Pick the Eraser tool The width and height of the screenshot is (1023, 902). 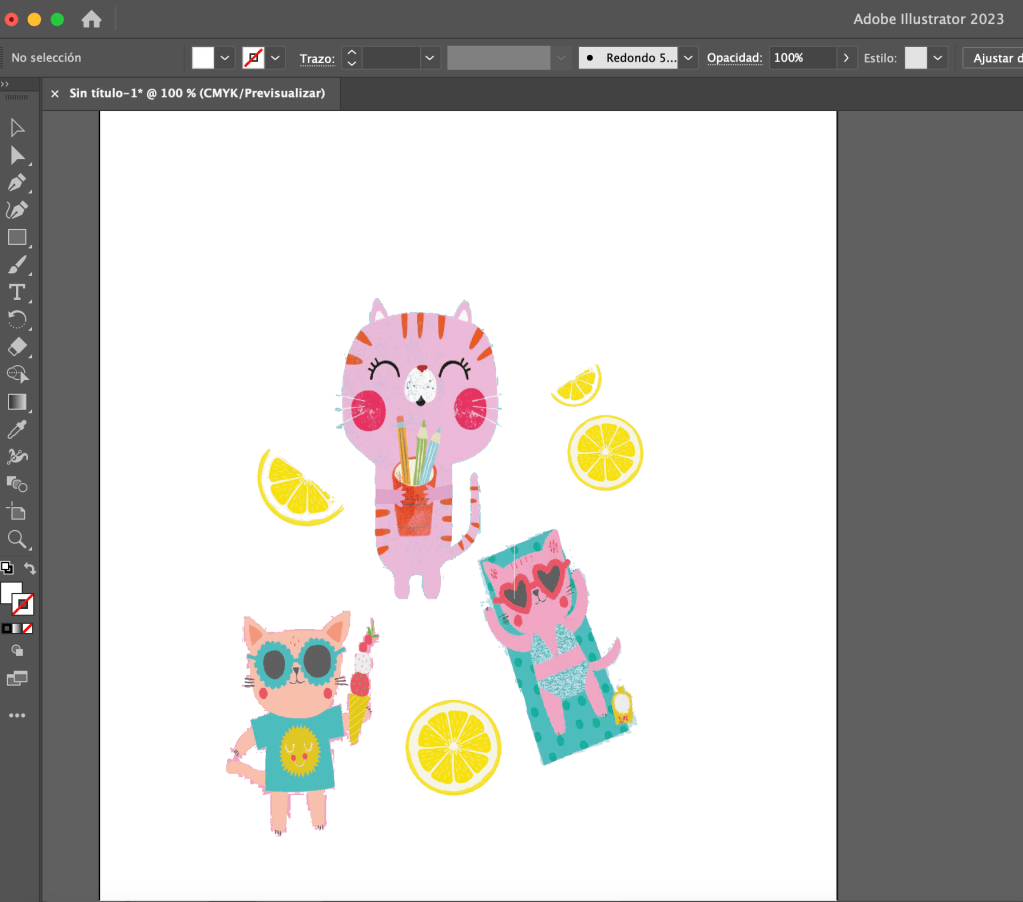point(17,347)
